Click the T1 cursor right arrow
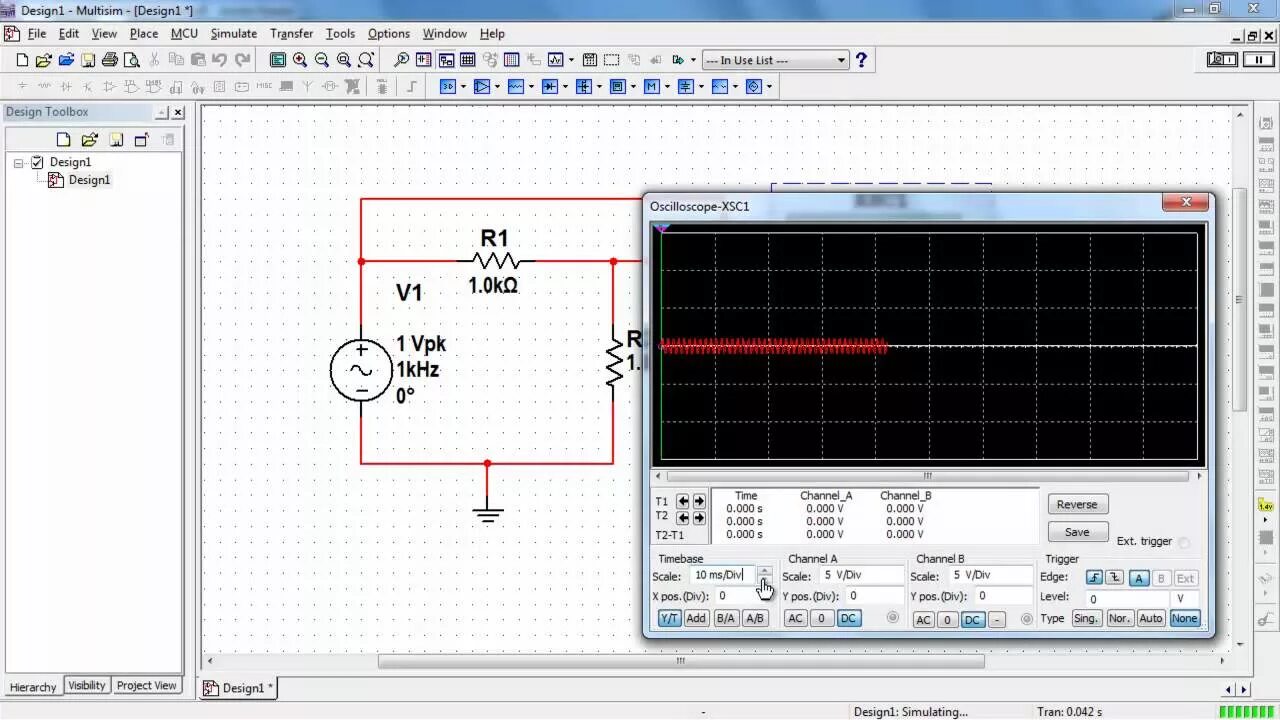The width and height of the screenshot is (1280, 720). coord(699,501)
